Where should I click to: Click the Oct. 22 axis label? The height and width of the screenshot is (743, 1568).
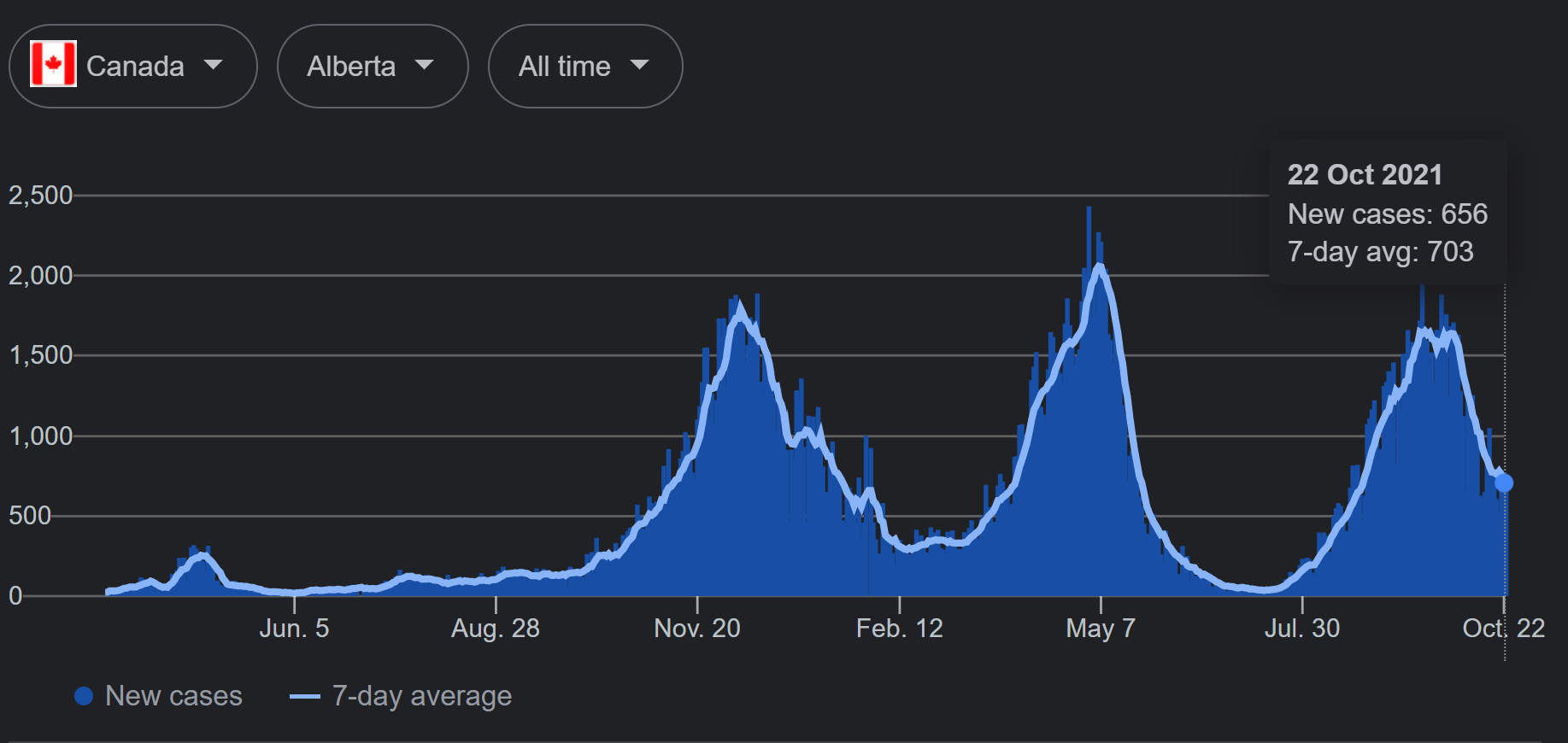click(x=1504, y=629)
